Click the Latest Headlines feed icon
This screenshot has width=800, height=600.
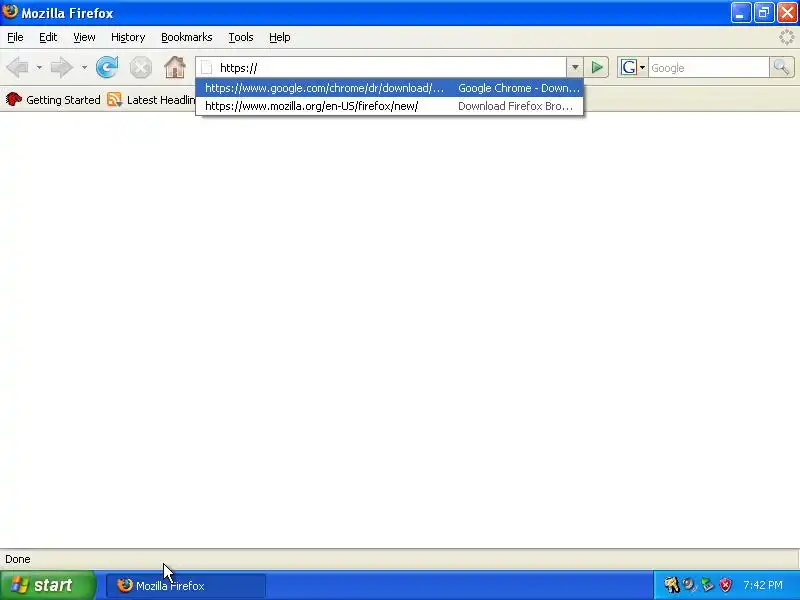click(x=114, y=99)
